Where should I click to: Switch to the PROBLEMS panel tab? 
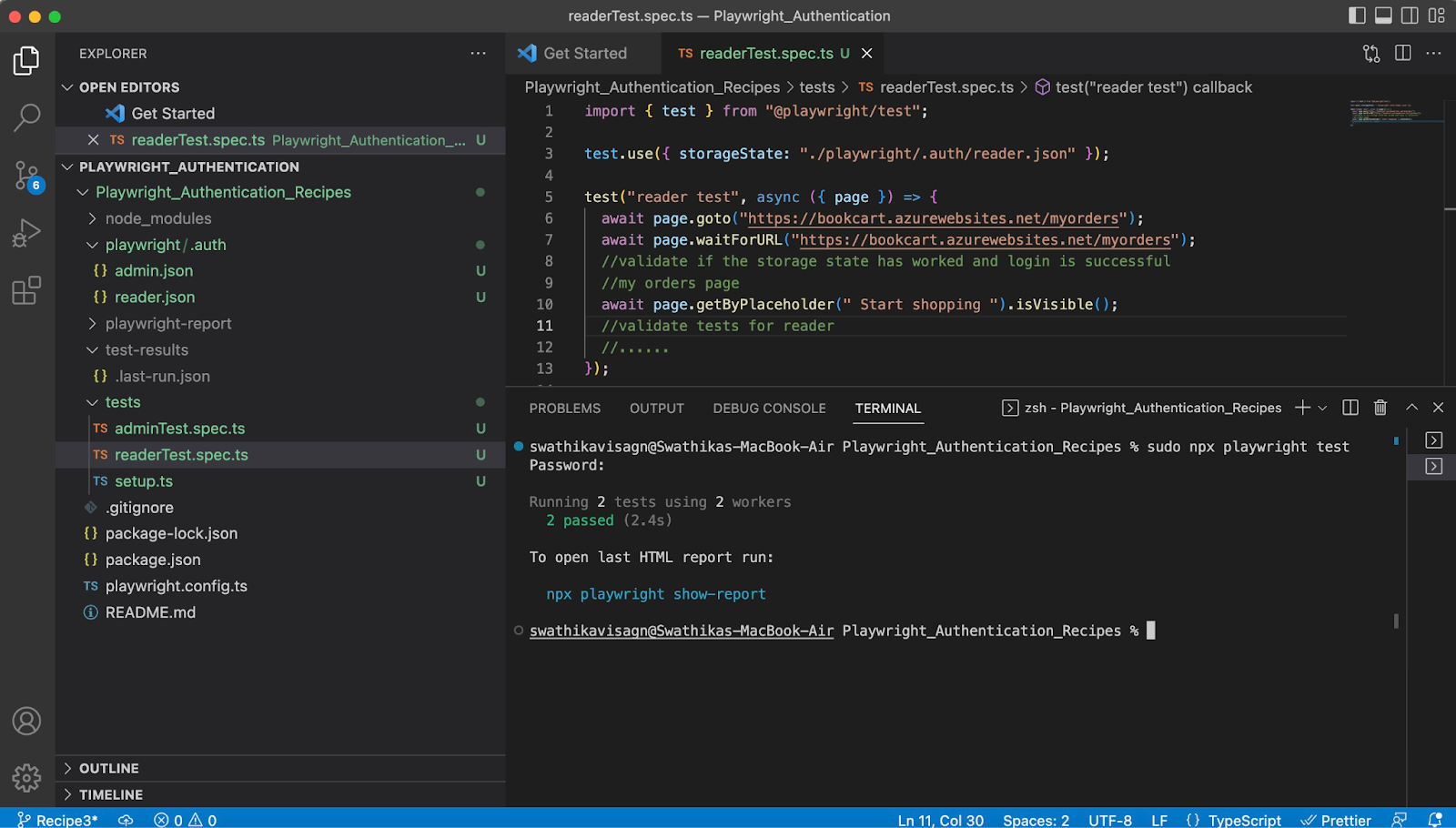click(x=564, y=409)
